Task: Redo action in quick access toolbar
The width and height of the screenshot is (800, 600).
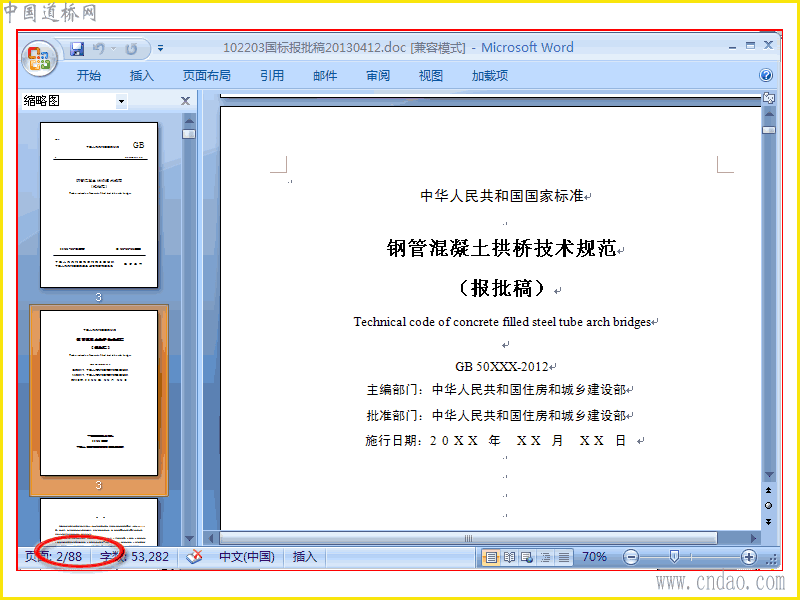Action: pos(132,49)
